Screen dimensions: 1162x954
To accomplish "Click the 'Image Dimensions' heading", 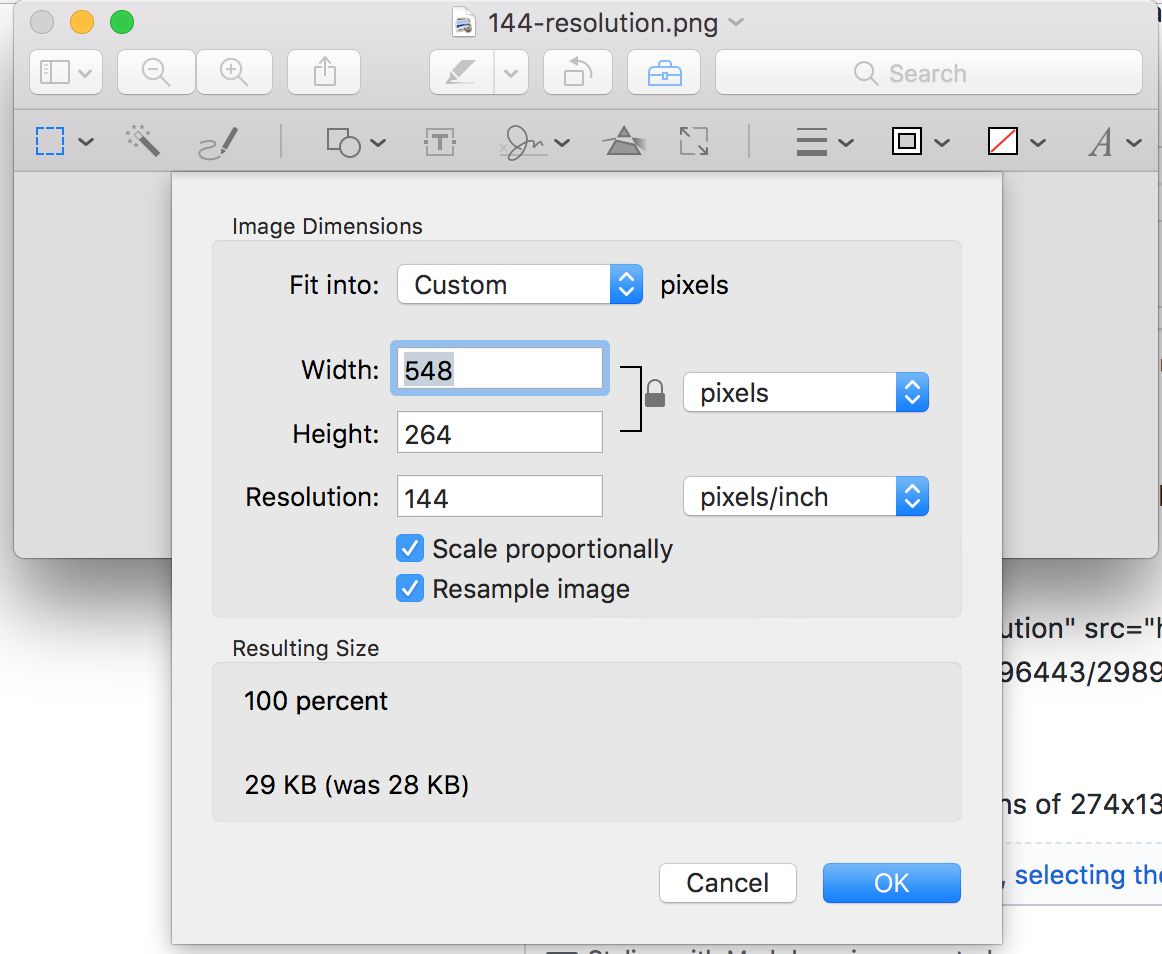I will tap(327, 226).
